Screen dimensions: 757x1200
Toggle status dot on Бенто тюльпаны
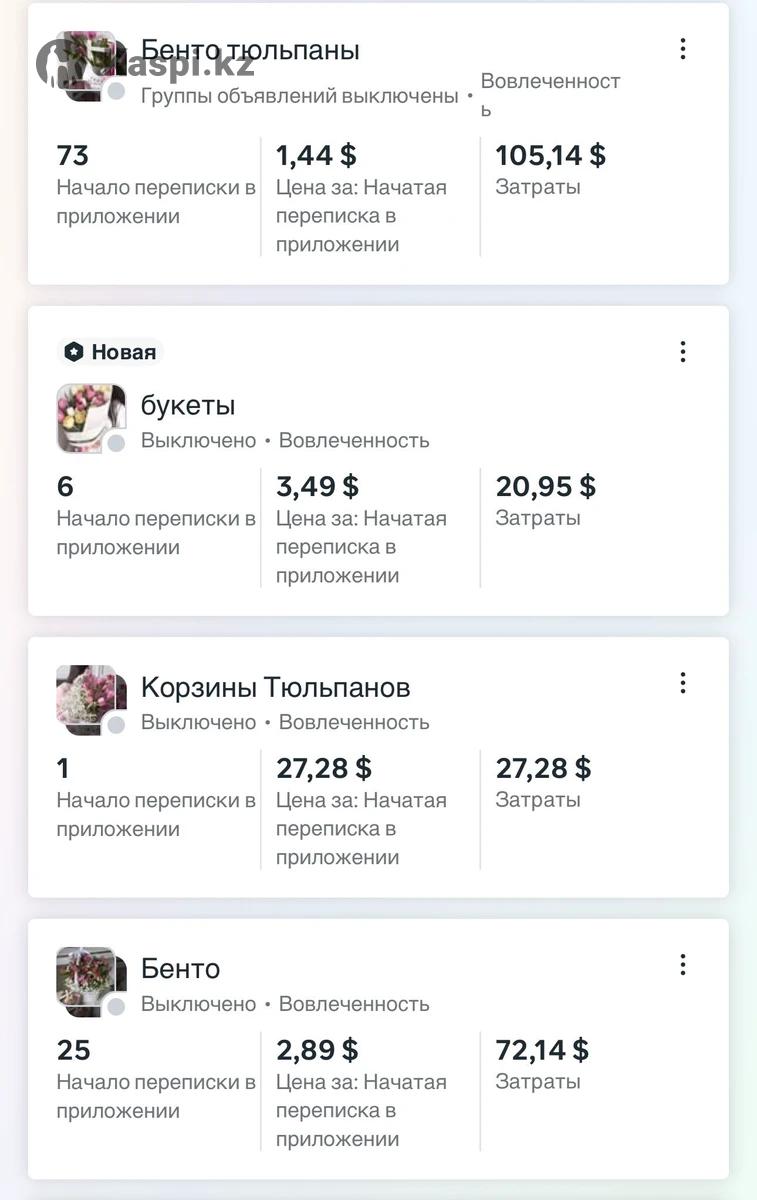pos(116,92)
